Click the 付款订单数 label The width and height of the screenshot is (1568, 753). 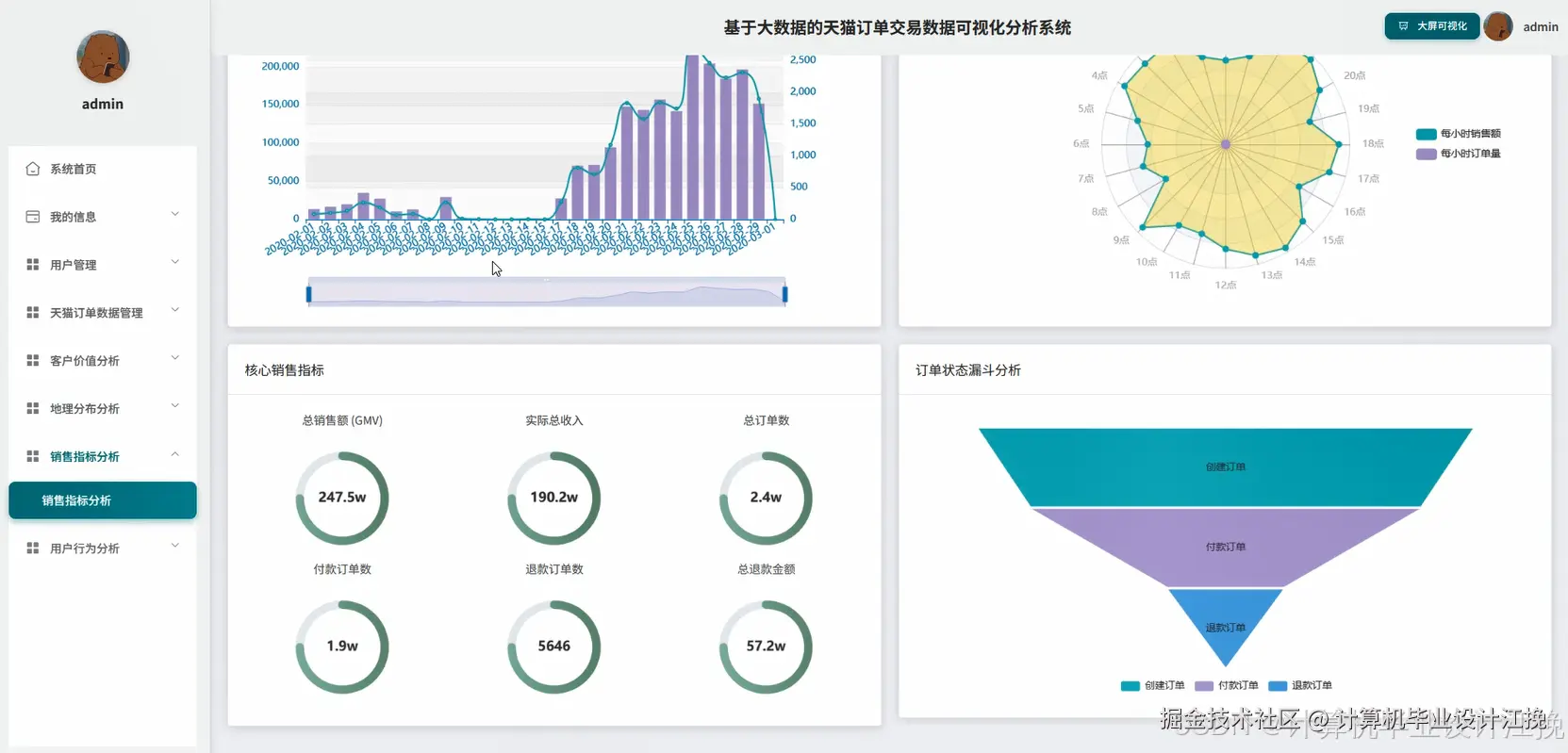342,569
